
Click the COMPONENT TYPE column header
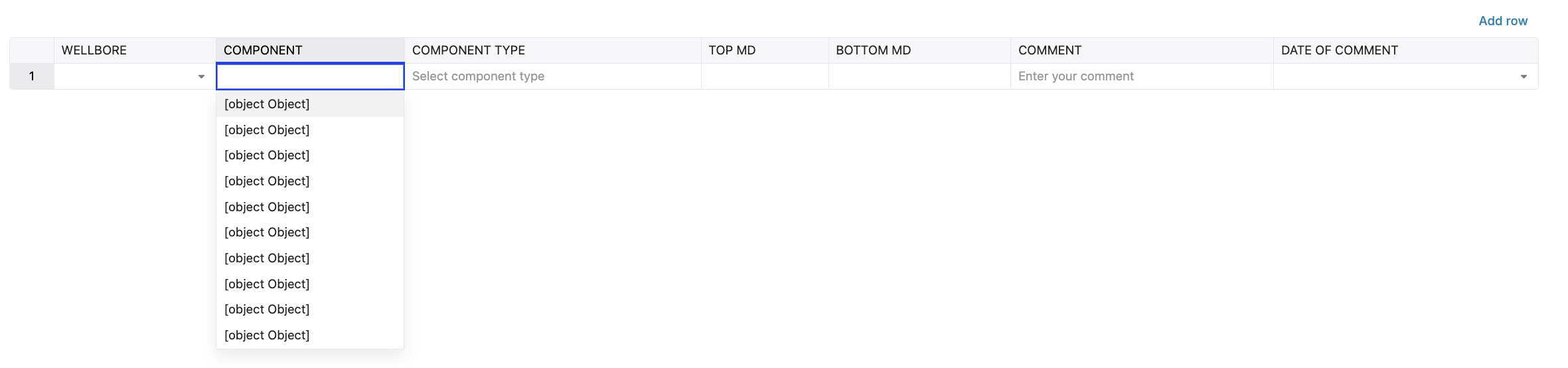click(x=468, y=50)
